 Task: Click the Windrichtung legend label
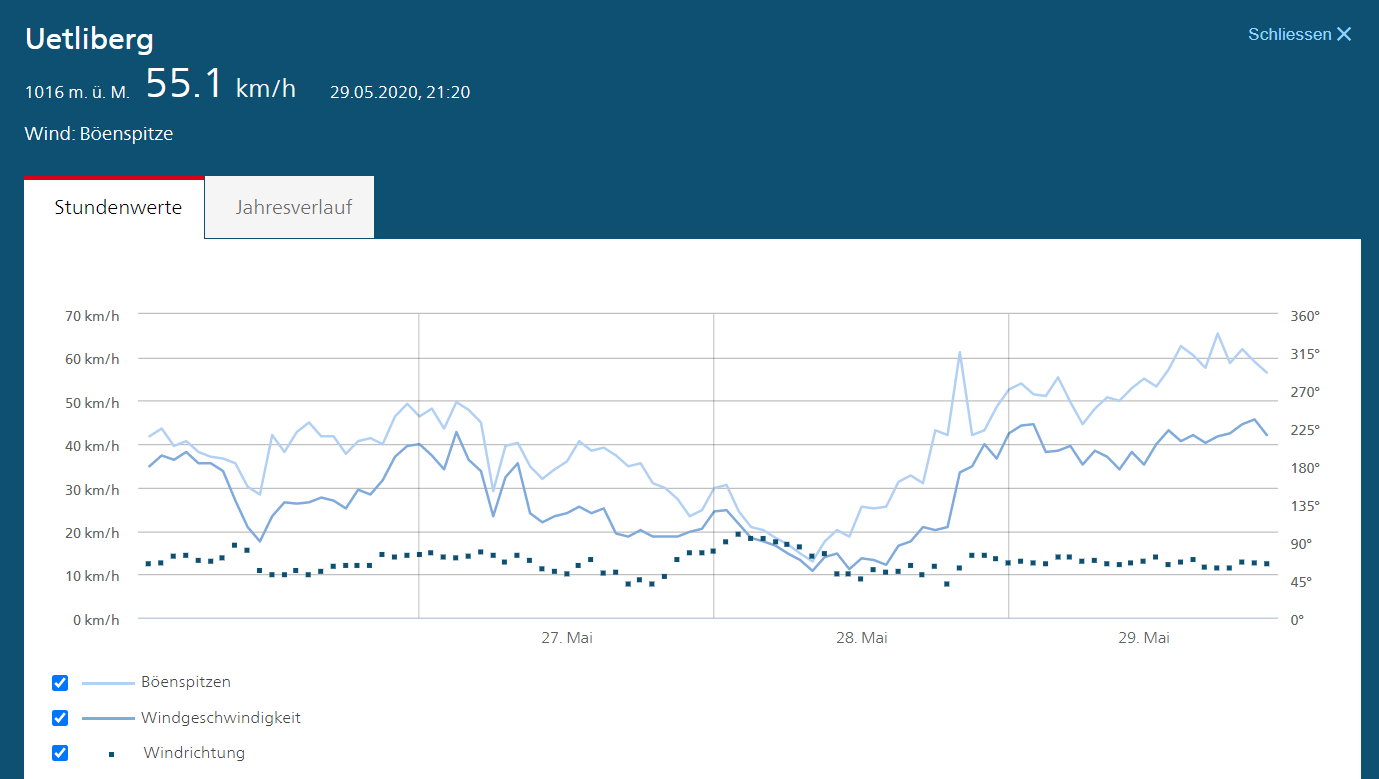[194, 753]
